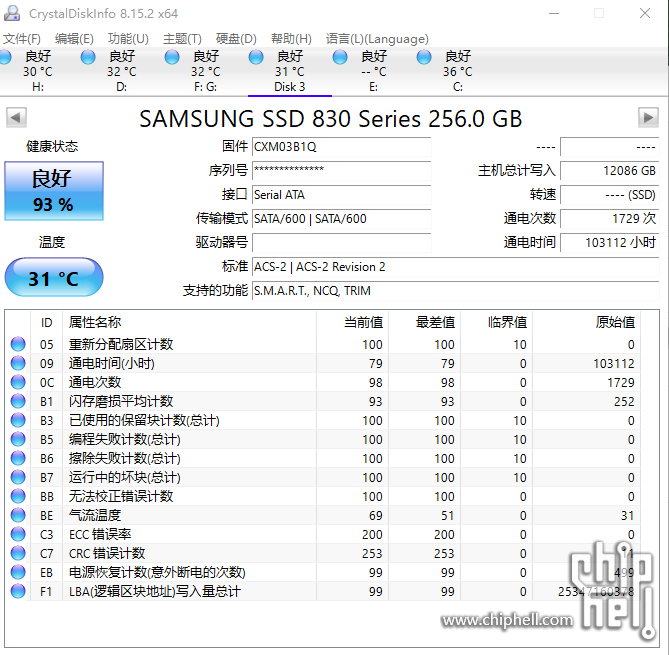
Task: Open the 编辑(E) menu
Action: [74, 39]
